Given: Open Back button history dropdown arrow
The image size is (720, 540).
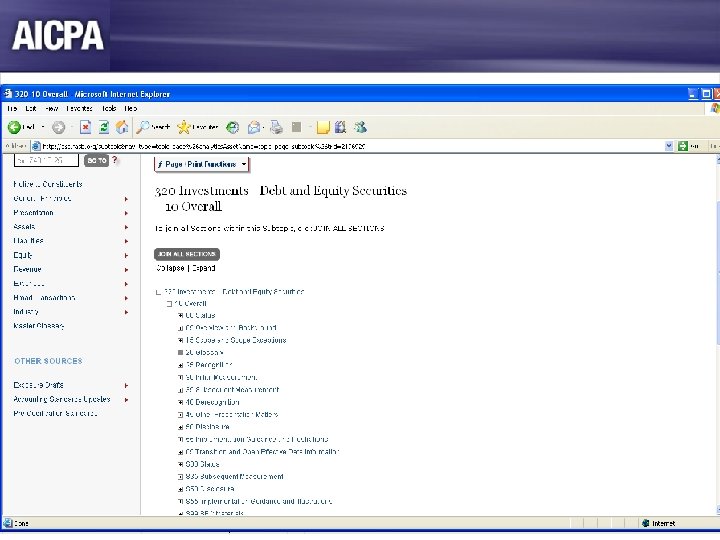Looking at the screenshot, I should tap(43, 127).
